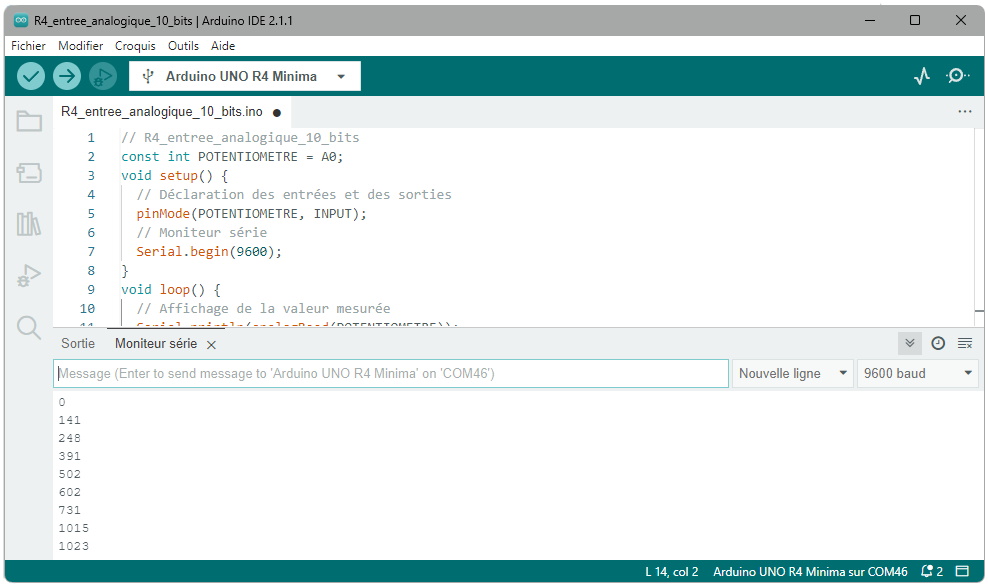Click the serial output value 141
The image size is (988, 588).
pos(70,420)
